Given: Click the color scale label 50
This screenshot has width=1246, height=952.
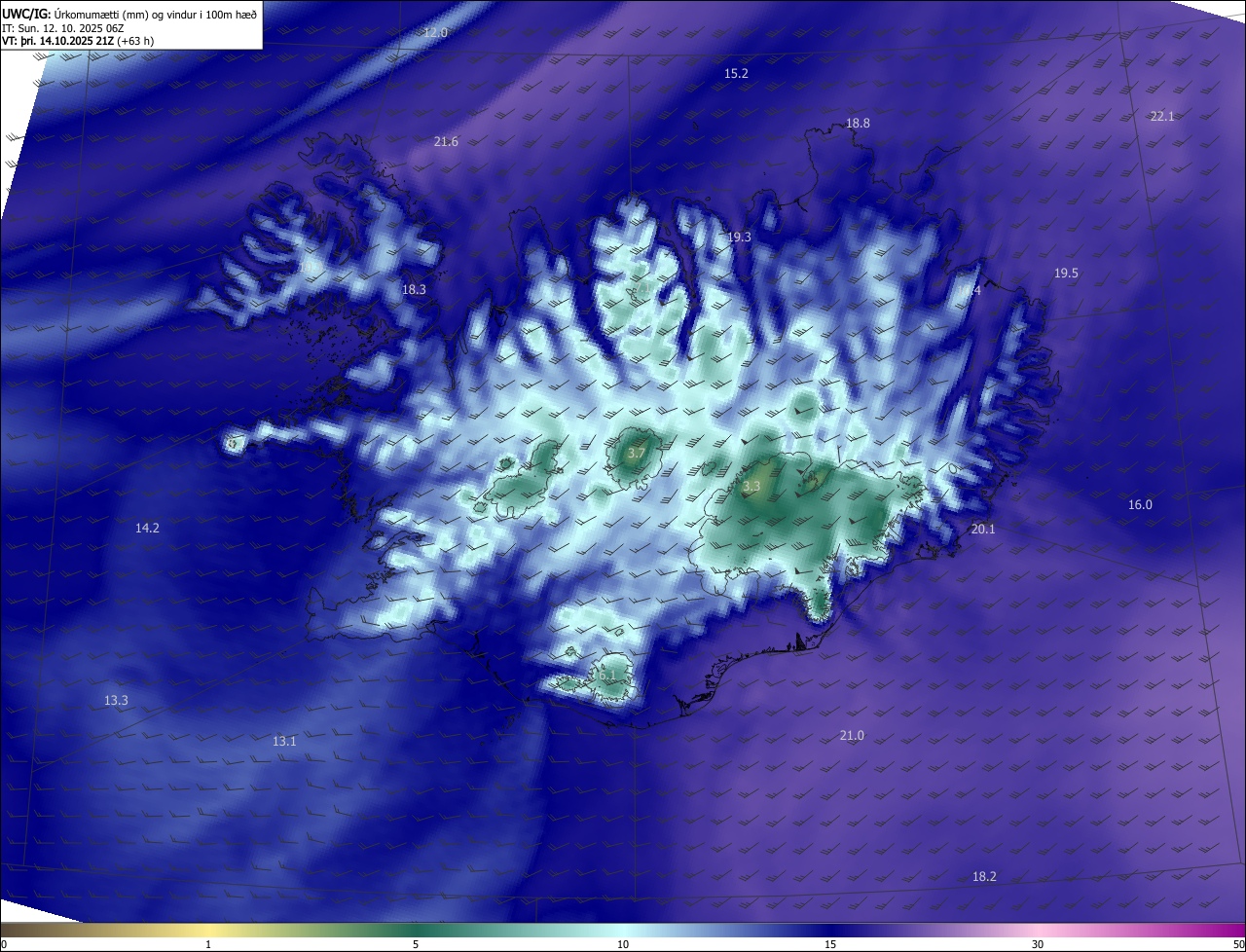Looking at the screenshot, I should [1238, 944].
